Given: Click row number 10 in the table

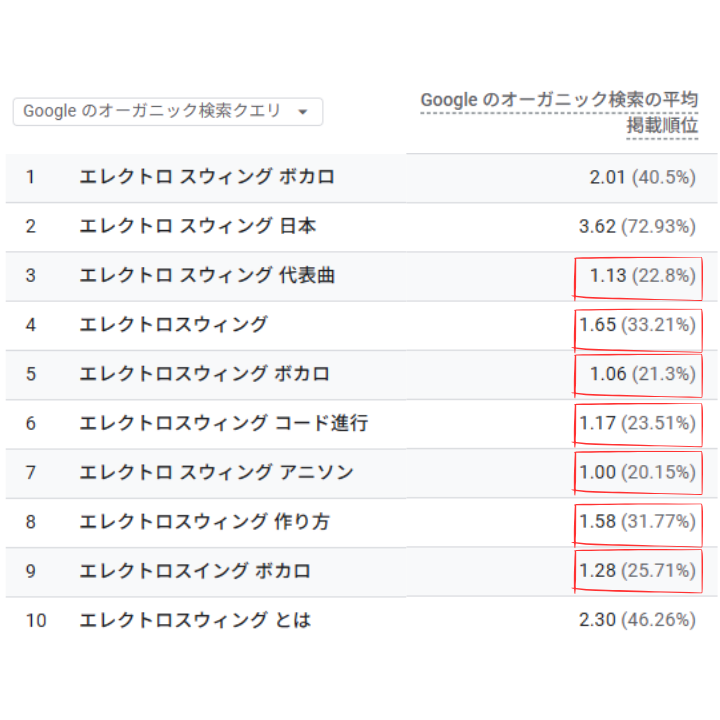Looking at the screenshot, I should (36, 620).
